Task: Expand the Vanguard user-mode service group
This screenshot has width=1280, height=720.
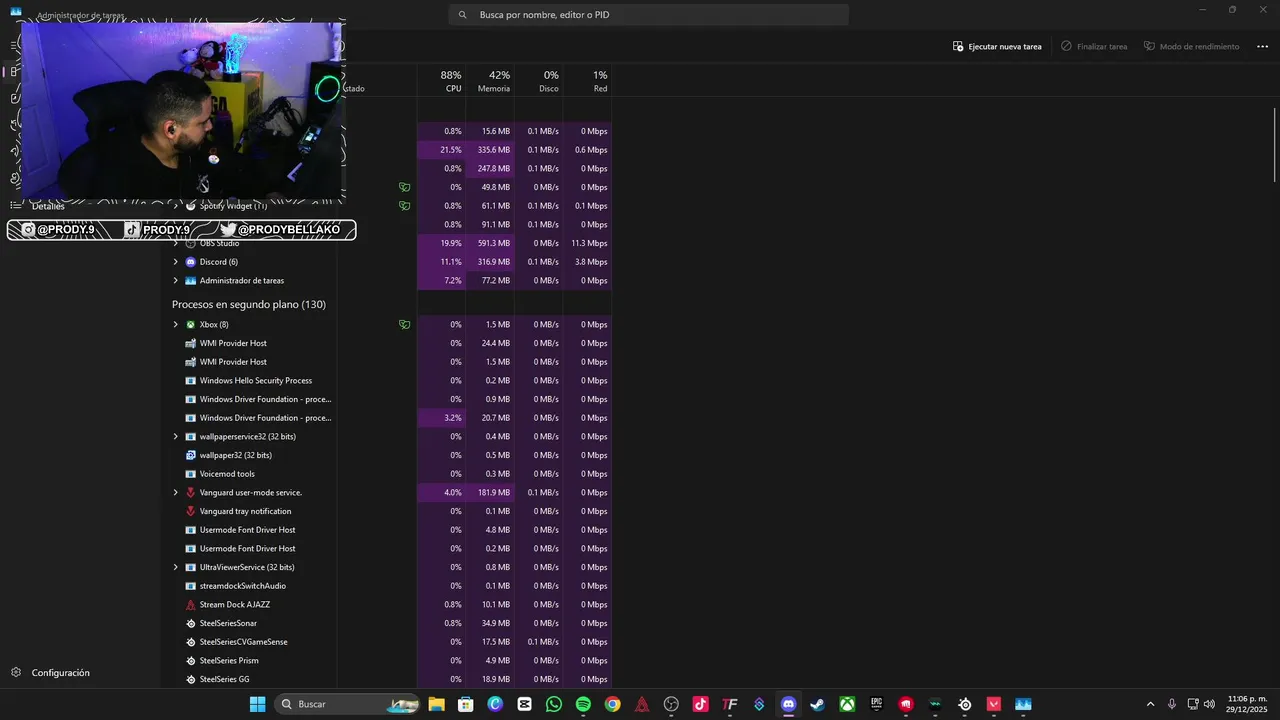Action: click(176, 493)
